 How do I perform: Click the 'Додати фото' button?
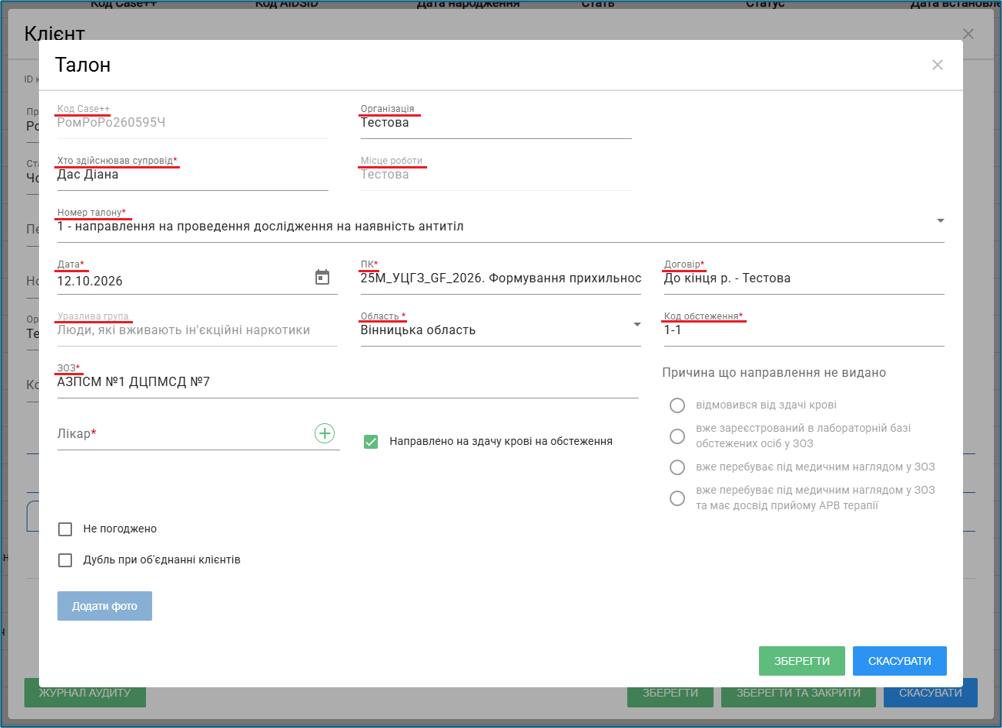tap(105, 606)
